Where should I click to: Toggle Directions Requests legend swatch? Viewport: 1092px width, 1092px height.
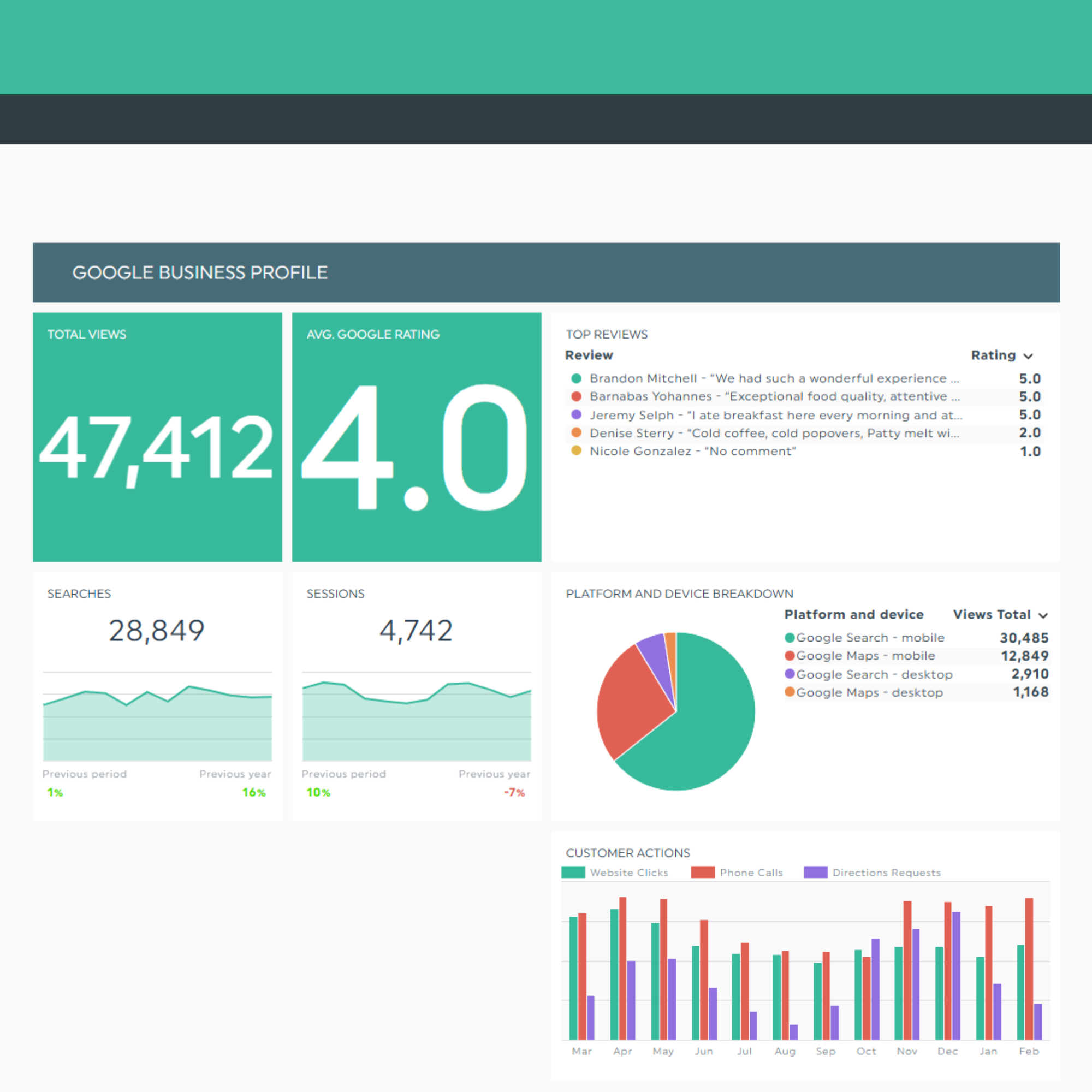click(x=815, y=872)
